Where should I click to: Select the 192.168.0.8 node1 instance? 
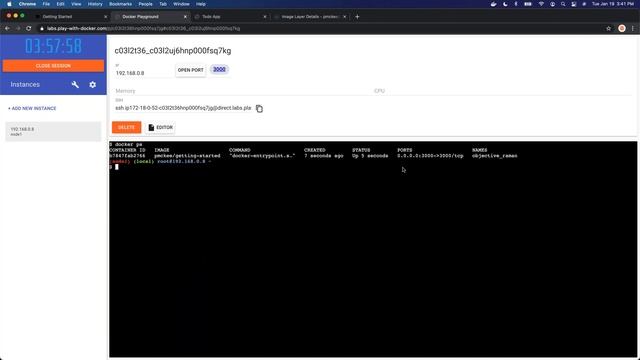click(x=53, y=131)
